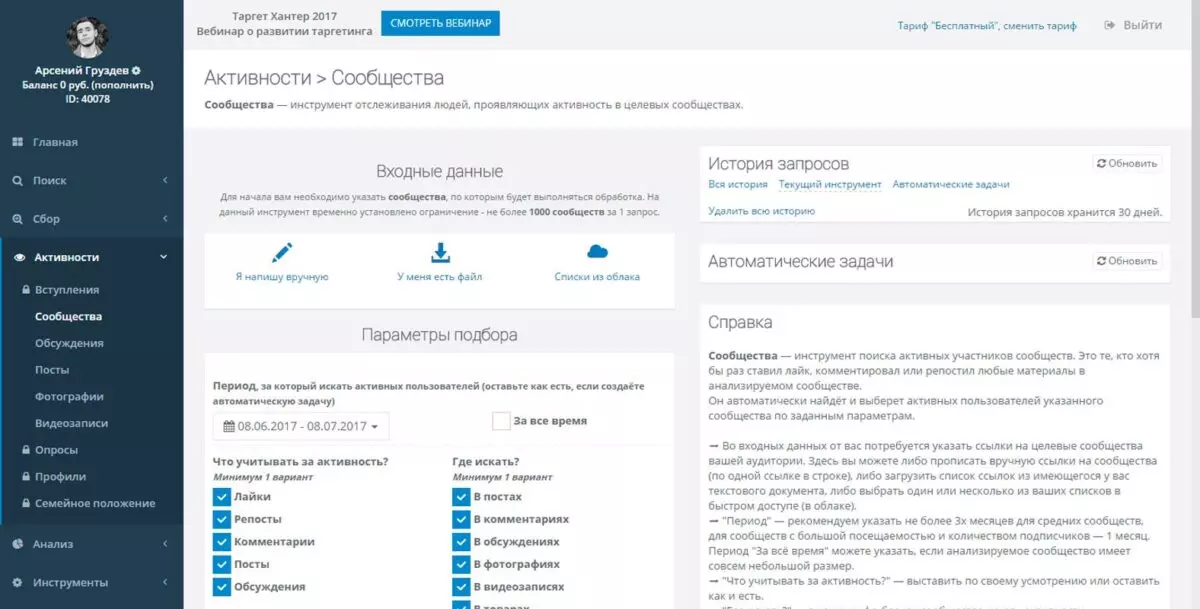Click the exit icon beside Выйти

(x=1110, y=25)
